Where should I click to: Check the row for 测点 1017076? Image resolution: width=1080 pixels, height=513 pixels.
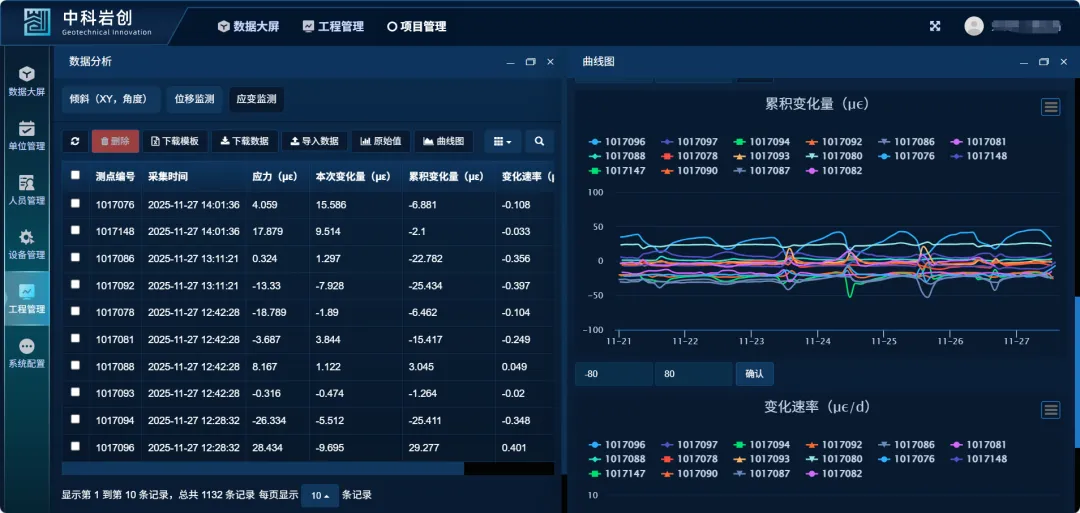[76, 204]
